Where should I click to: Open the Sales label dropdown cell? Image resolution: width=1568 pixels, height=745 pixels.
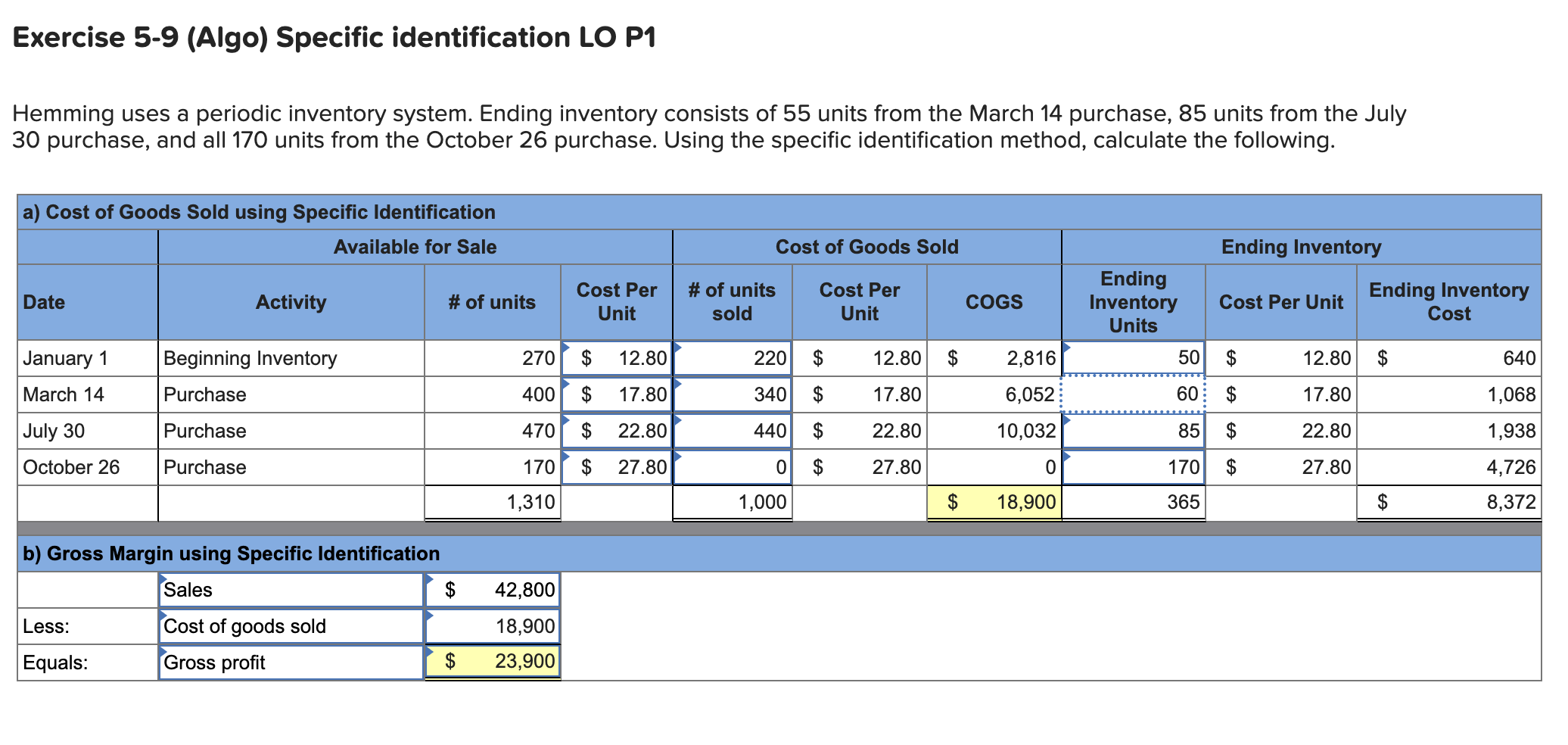[x=291, y=590]
